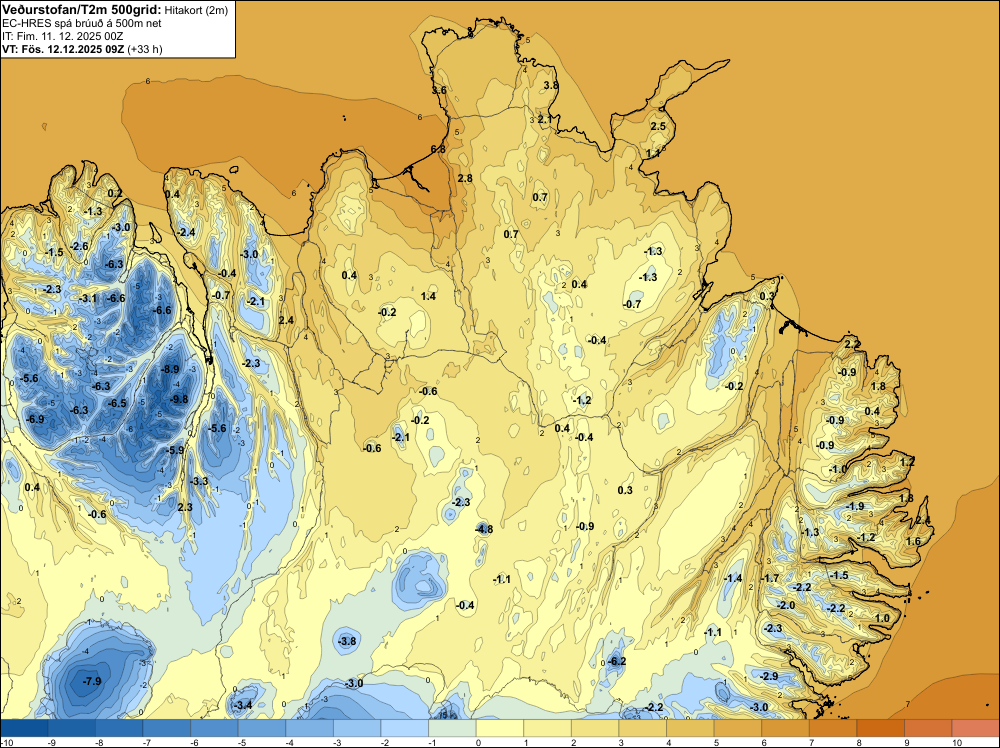Viewport: 1000px width, 748px height.
Task: Click the -2.6 temperature value
Action: (x=79, y=246)
